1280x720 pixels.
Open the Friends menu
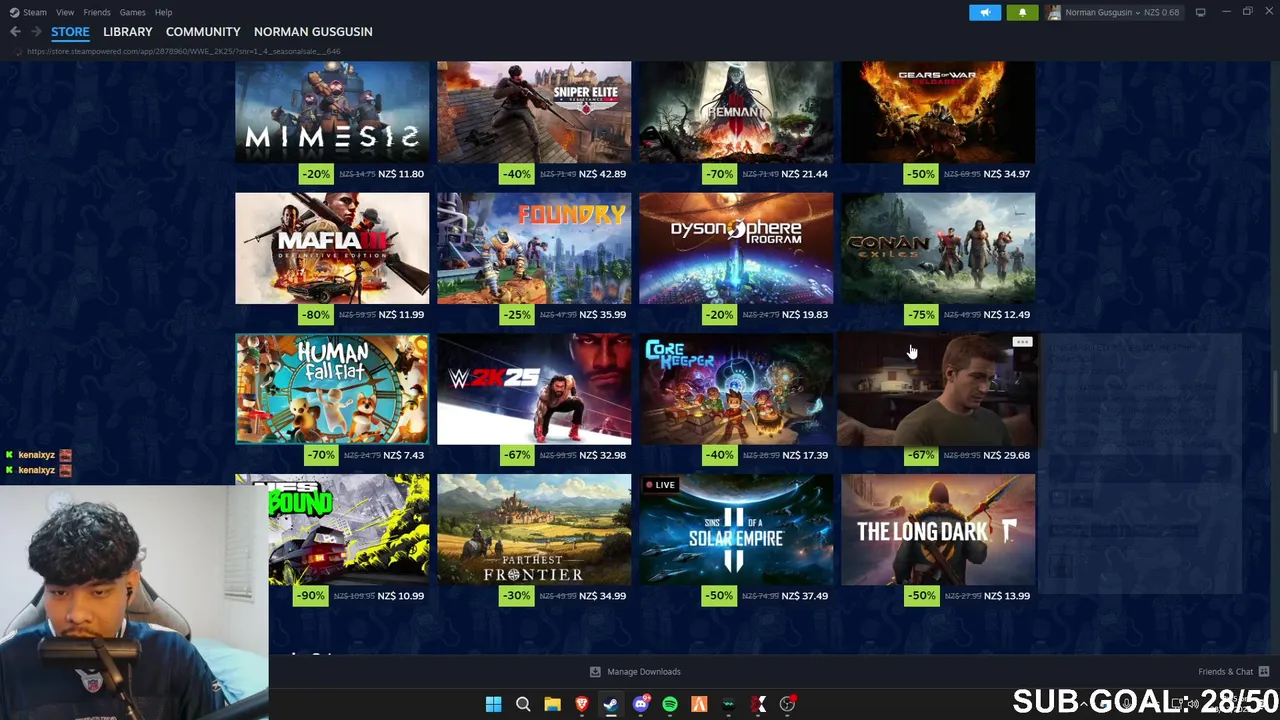[97, 12]
